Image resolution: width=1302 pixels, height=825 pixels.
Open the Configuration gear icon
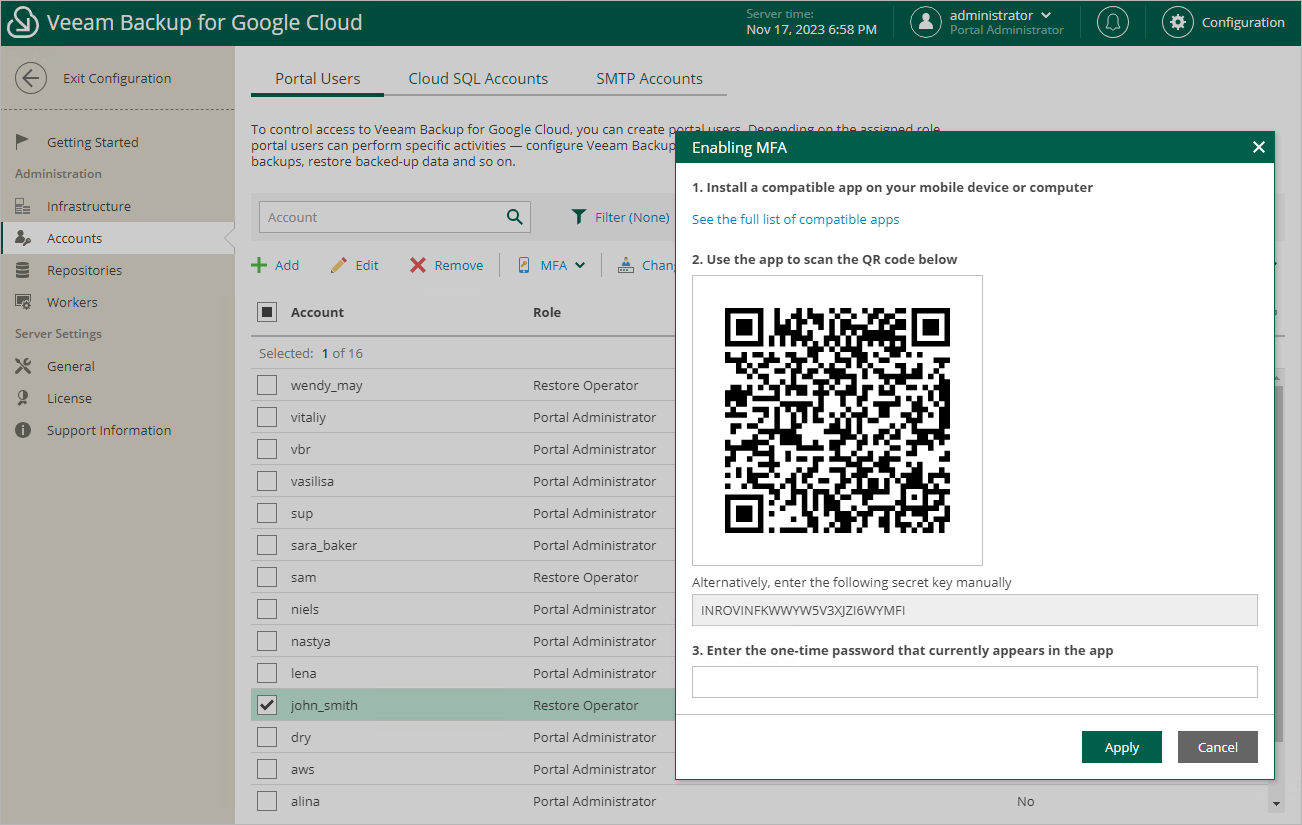pos(1177,23)
